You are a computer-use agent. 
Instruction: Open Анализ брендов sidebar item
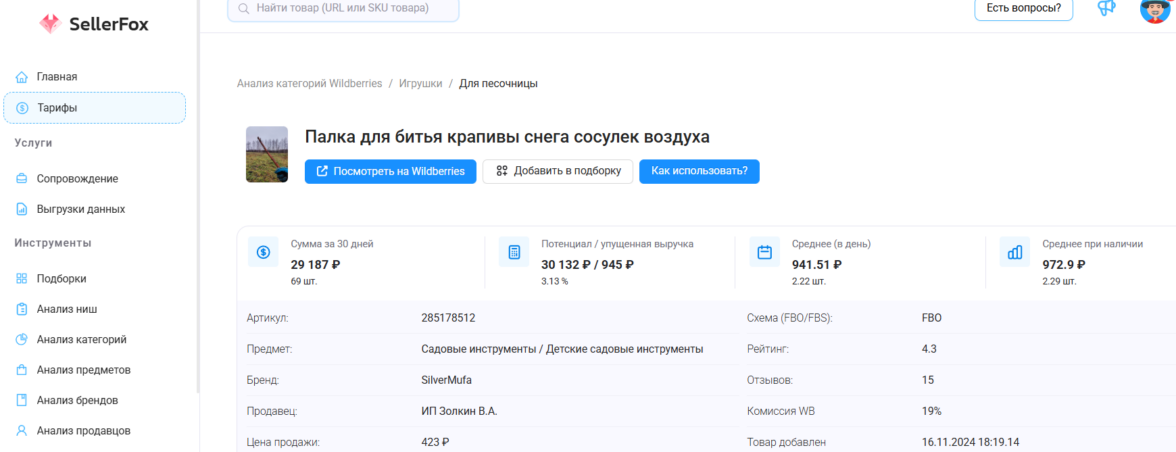[x=77, y=401]
